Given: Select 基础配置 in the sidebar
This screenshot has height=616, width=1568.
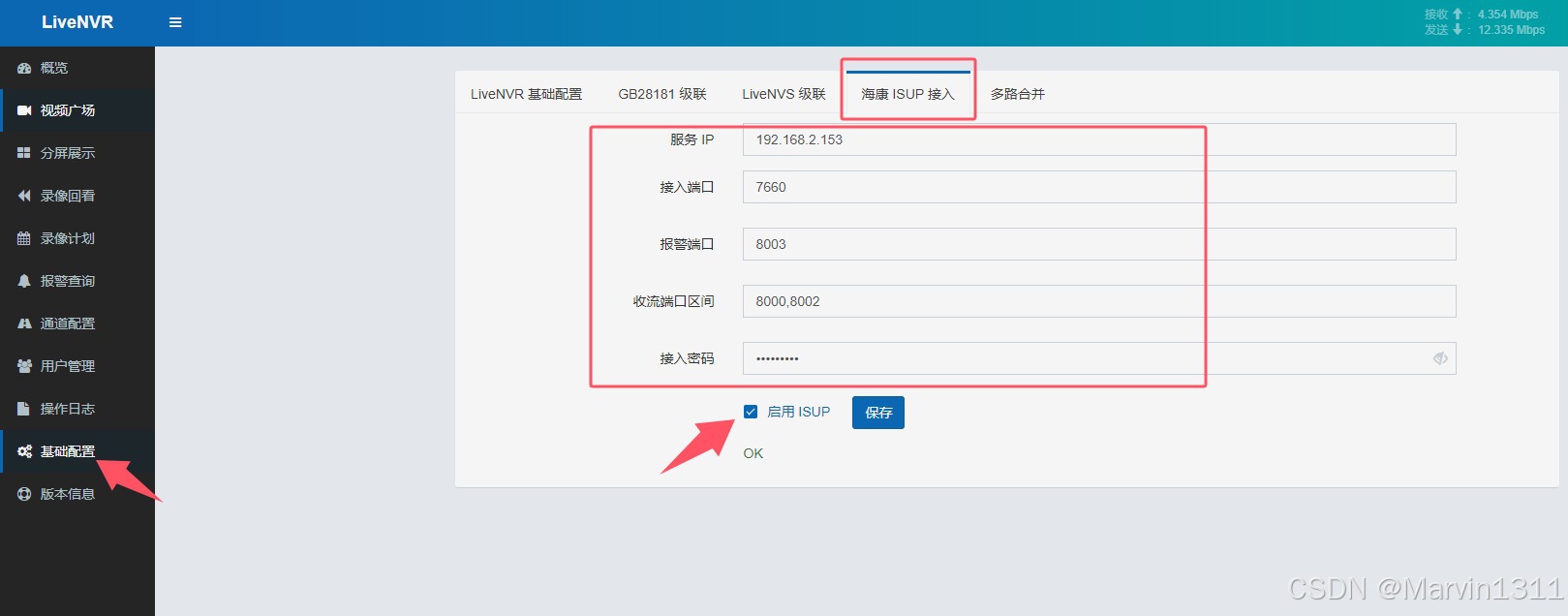Looking at the screenshot, I should coord(77,451).
